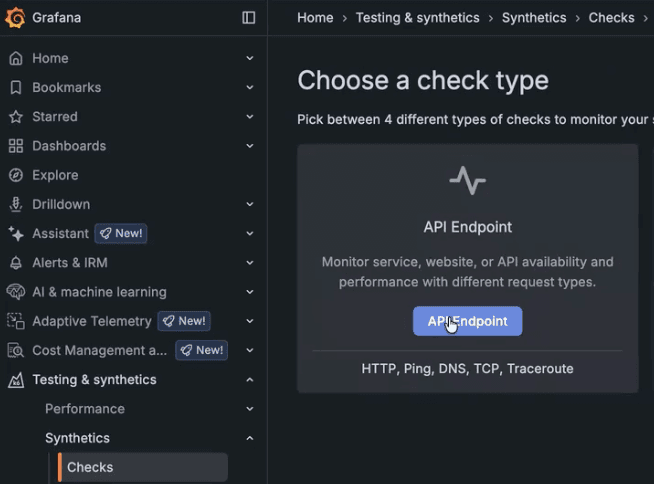This screenshot has height=484, width=654.
Task: Expand the Home section chevron
Action: (250, 58)
